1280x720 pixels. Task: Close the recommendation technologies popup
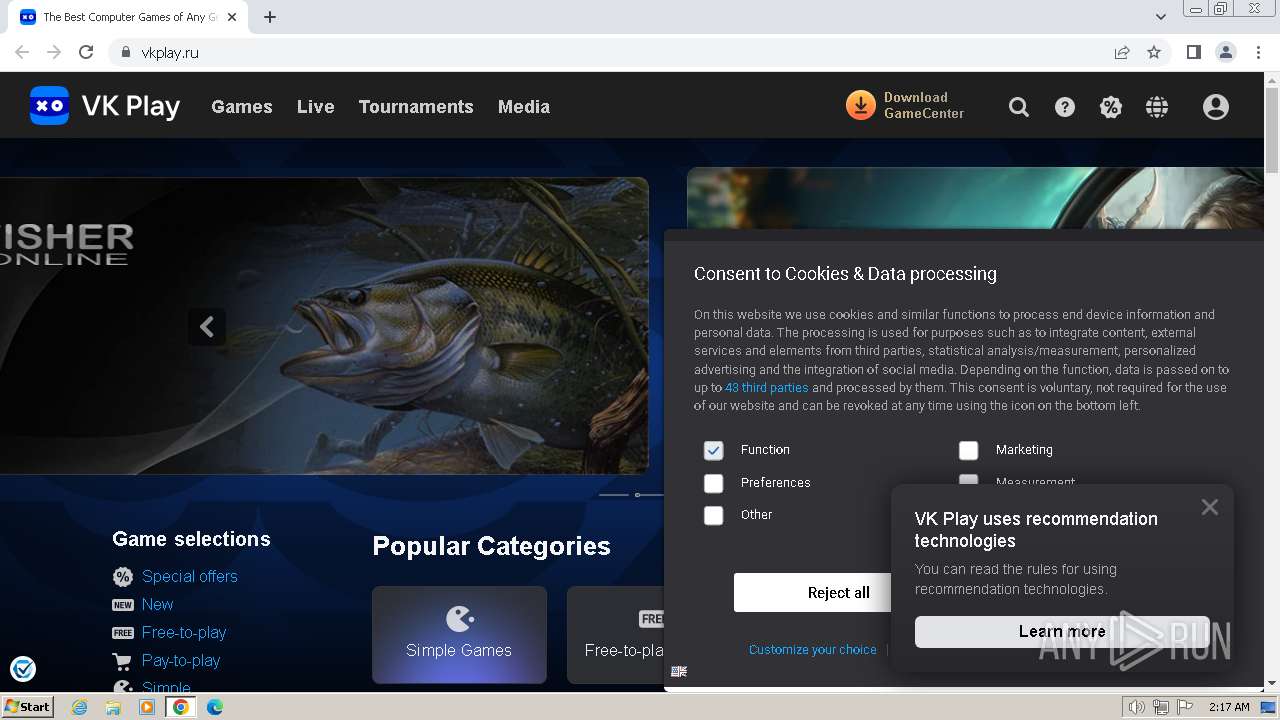[1210, 507]
